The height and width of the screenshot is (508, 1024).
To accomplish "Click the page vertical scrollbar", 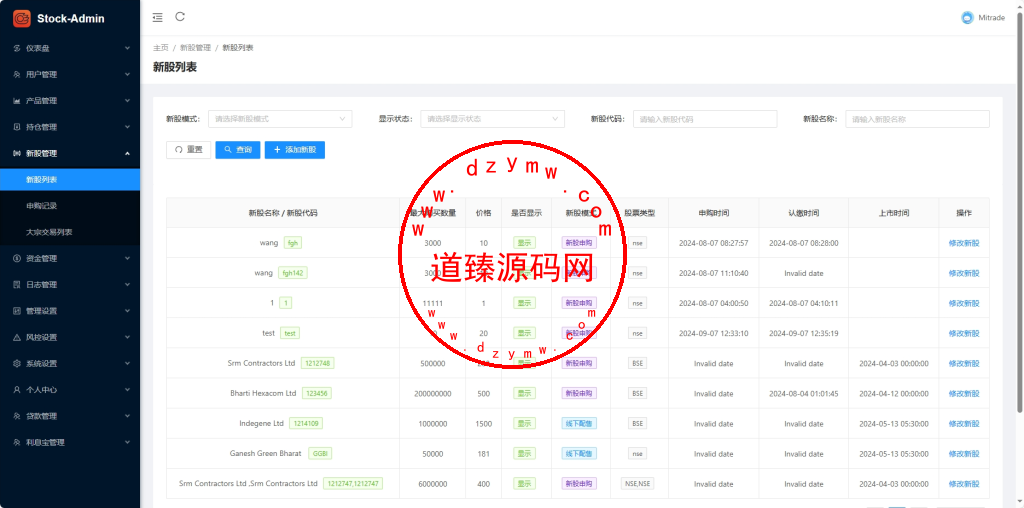I will [1019, 212].
